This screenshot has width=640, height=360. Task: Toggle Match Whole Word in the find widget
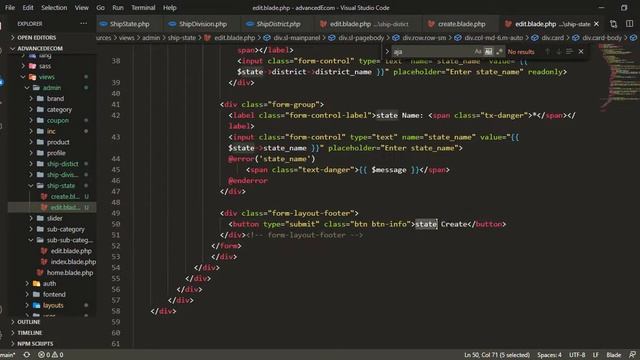489,52
